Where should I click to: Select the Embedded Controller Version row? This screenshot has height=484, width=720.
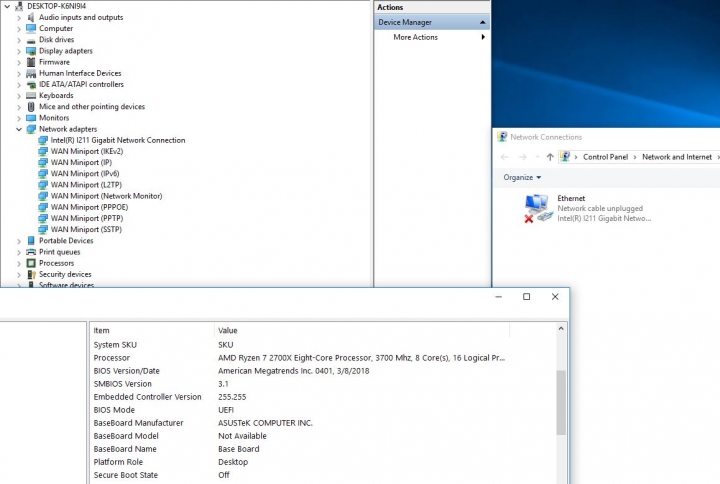(299, 397)
